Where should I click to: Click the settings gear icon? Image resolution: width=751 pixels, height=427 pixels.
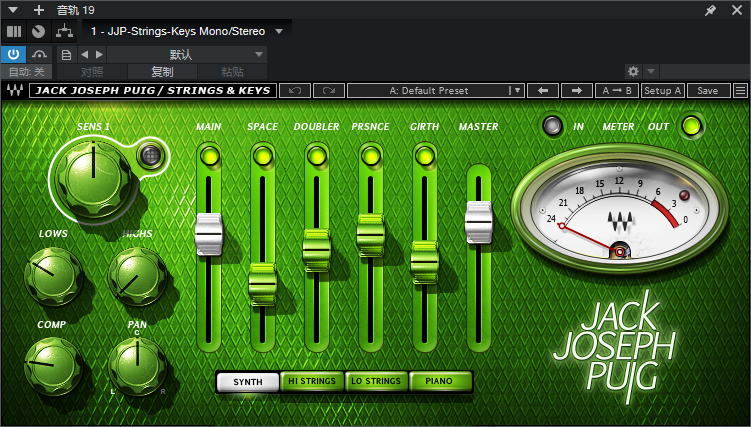(632, 71)
